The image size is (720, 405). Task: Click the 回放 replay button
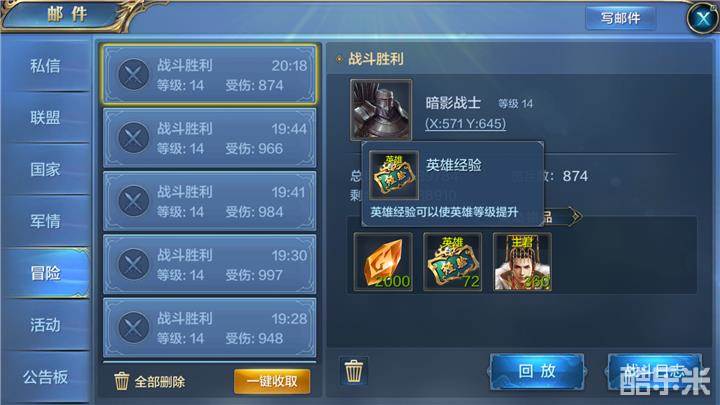point(537,371)
